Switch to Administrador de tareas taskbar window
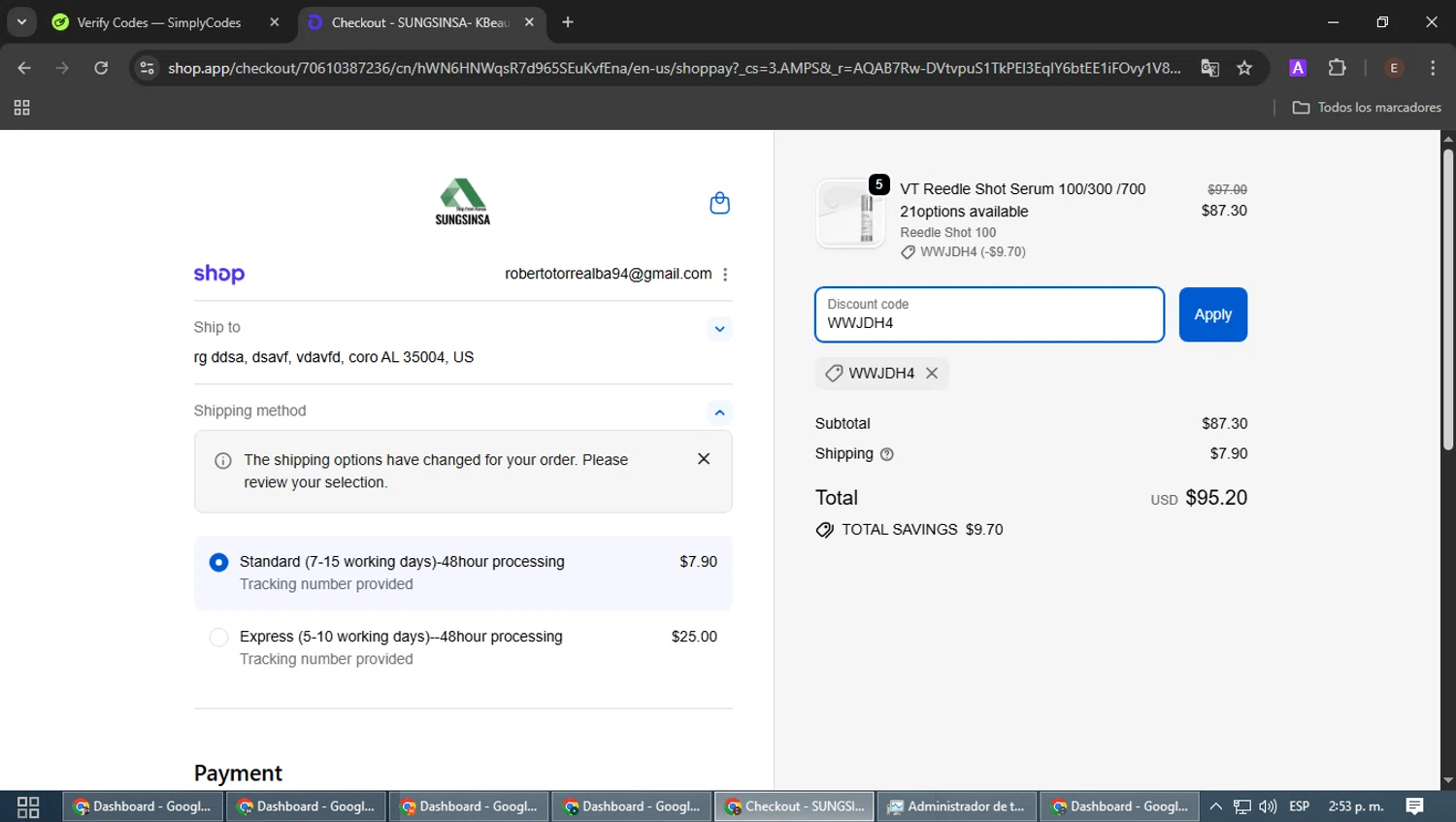Viewport: 1456px width, 822px height. point(956,806)
